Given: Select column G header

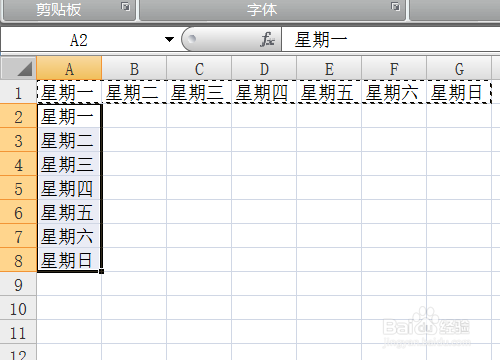Looking at the screenshot, I should click(459, 68).
